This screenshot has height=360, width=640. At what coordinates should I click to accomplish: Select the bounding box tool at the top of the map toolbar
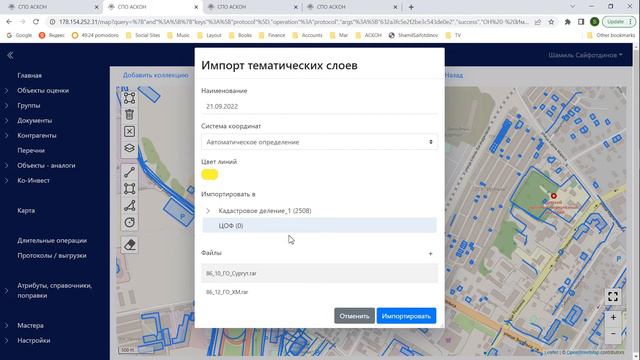129,98
